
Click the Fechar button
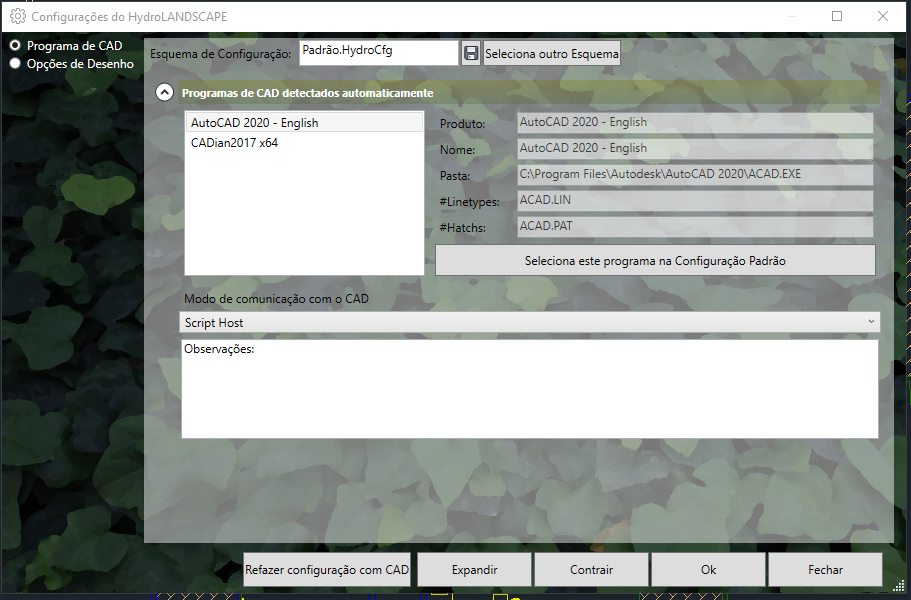[x=825, y=570]
